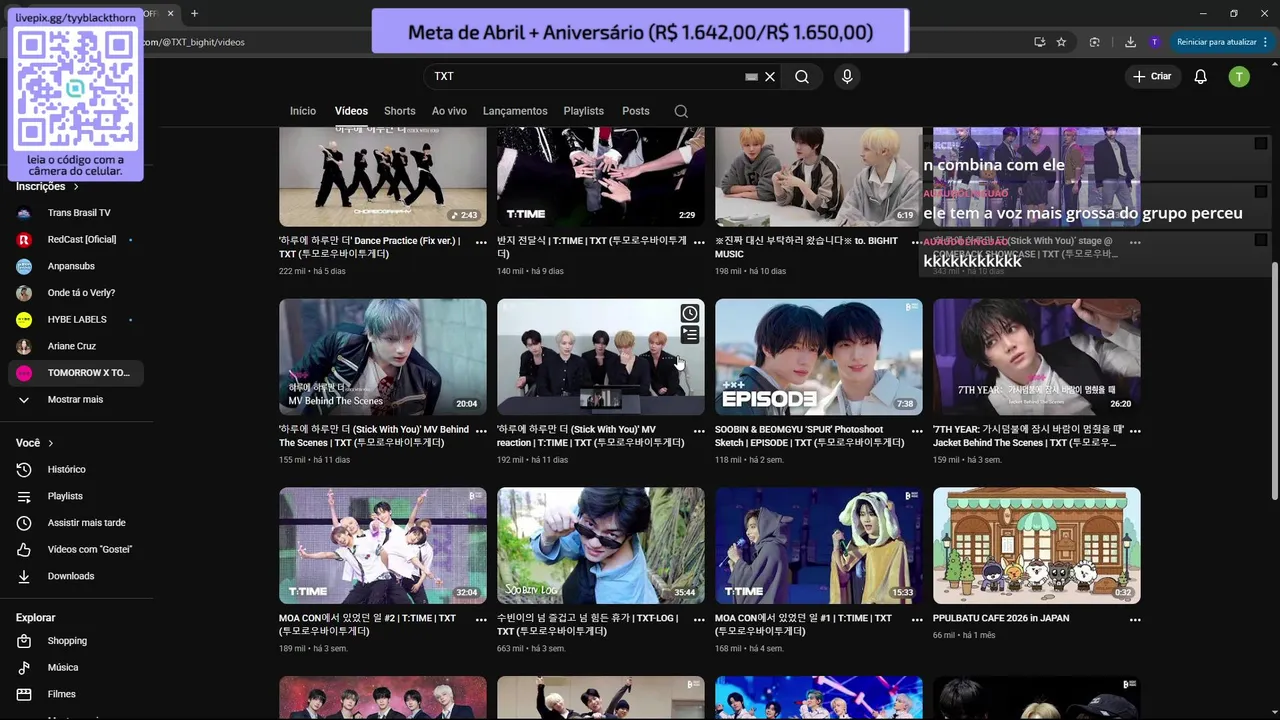1280x720 pixels.
Task: Open options for SPUR Photoshoot Sketch video
Action: (917, 431)
